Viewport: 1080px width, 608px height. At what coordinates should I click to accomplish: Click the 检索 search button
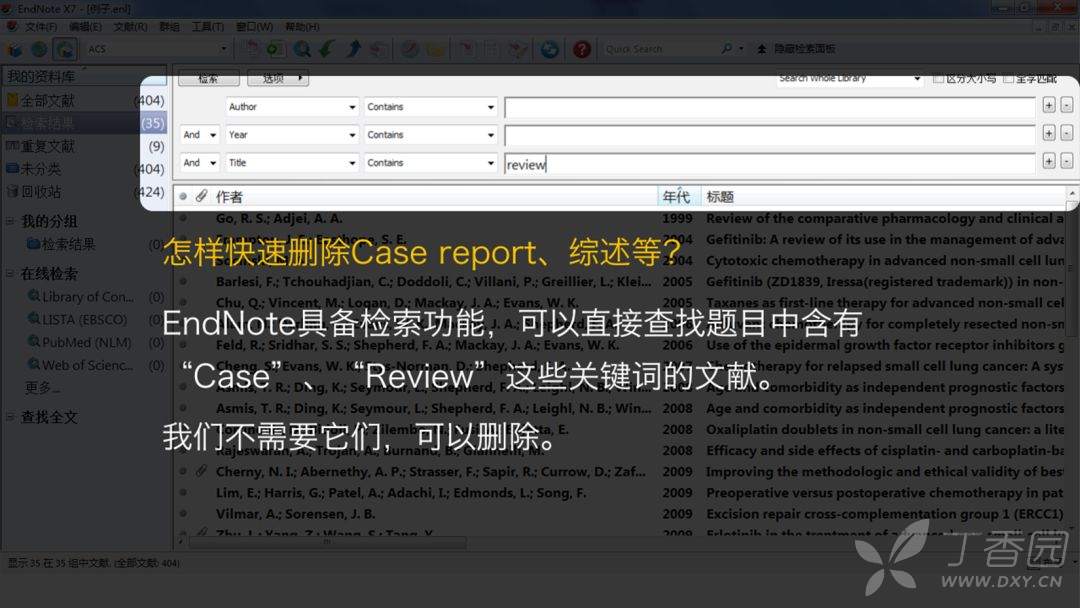click(209, 79)
